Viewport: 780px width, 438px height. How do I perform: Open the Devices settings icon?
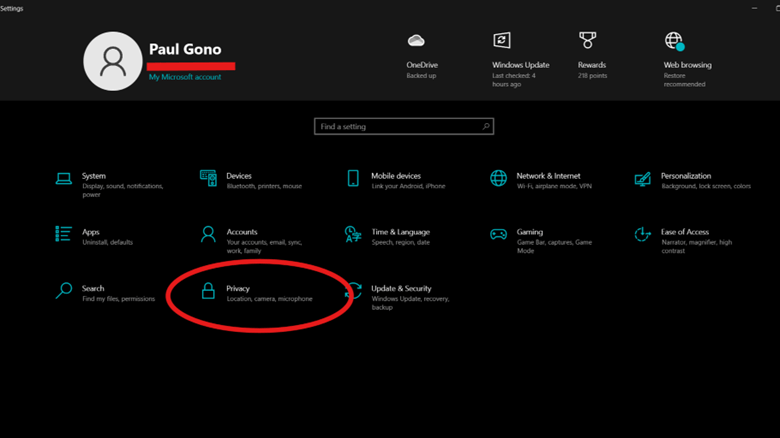coord(208,179)
